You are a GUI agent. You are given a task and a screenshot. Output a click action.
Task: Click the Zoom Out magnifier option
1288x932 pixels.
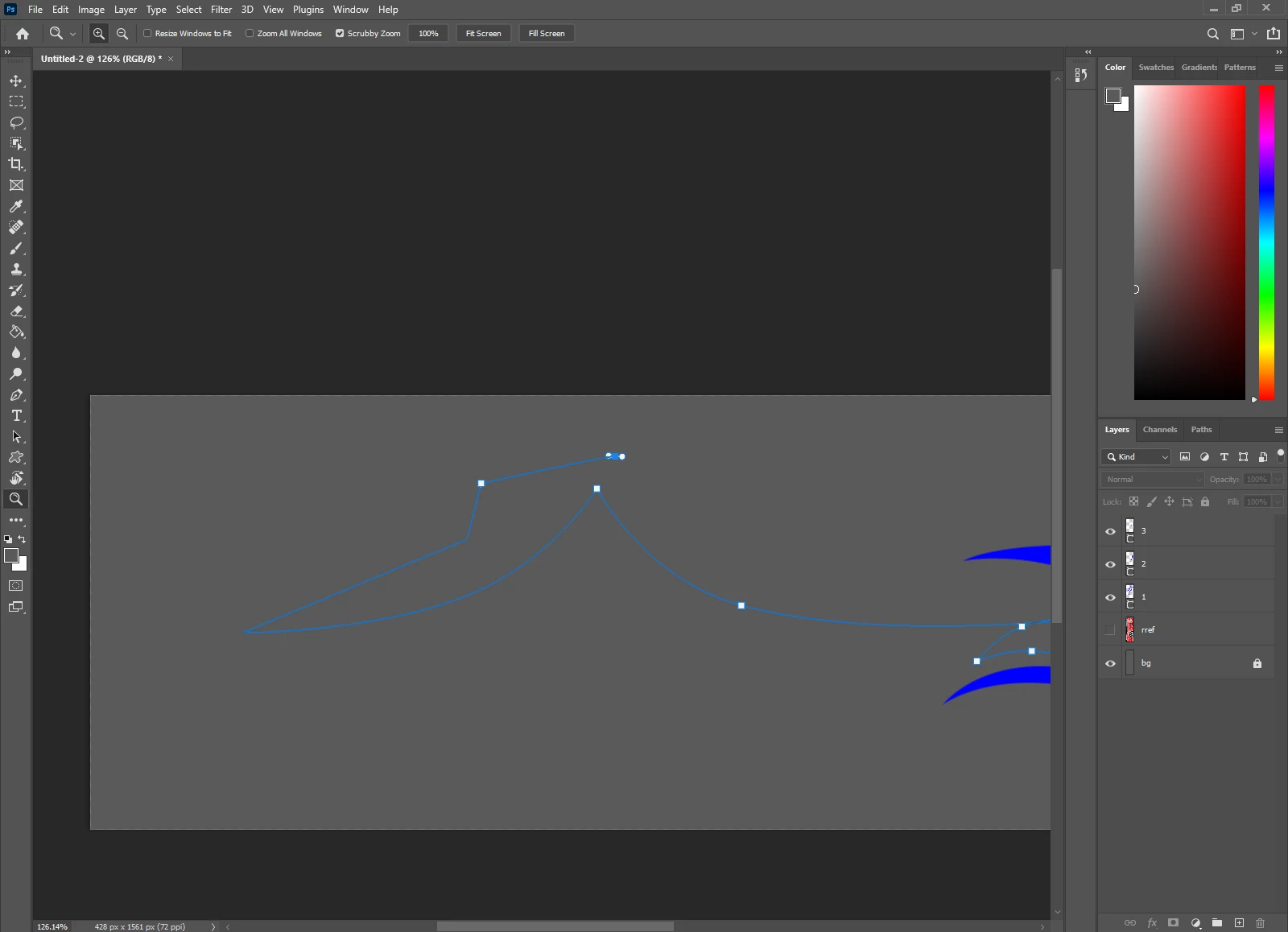[x=122, y=34]
